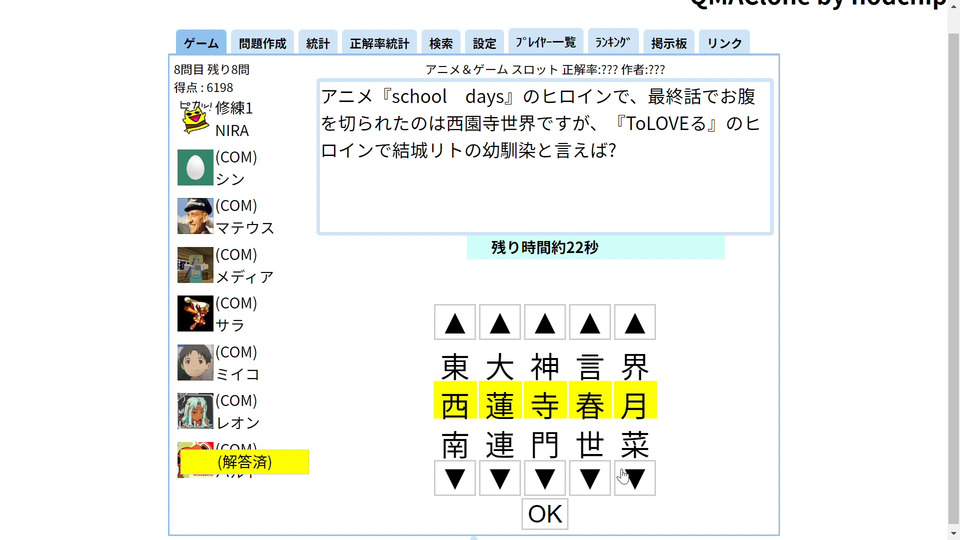
Task: Click シン's egg avatar
Action: [195, 167]
